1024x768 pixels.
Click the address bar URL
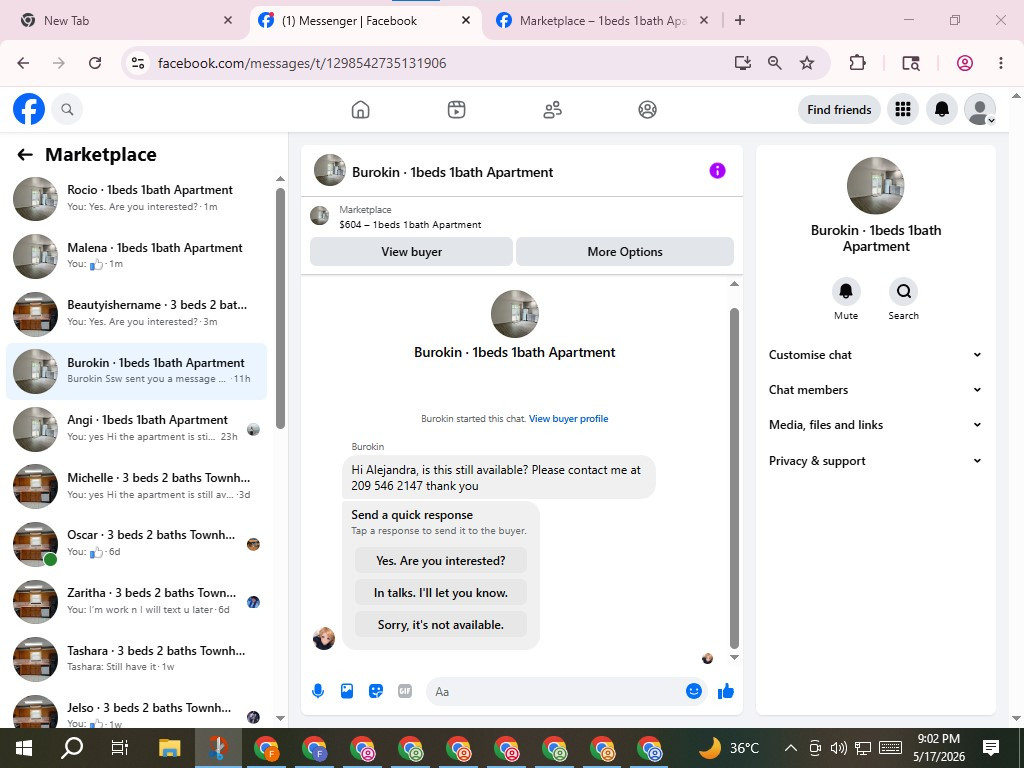click(x=302, y=63)
